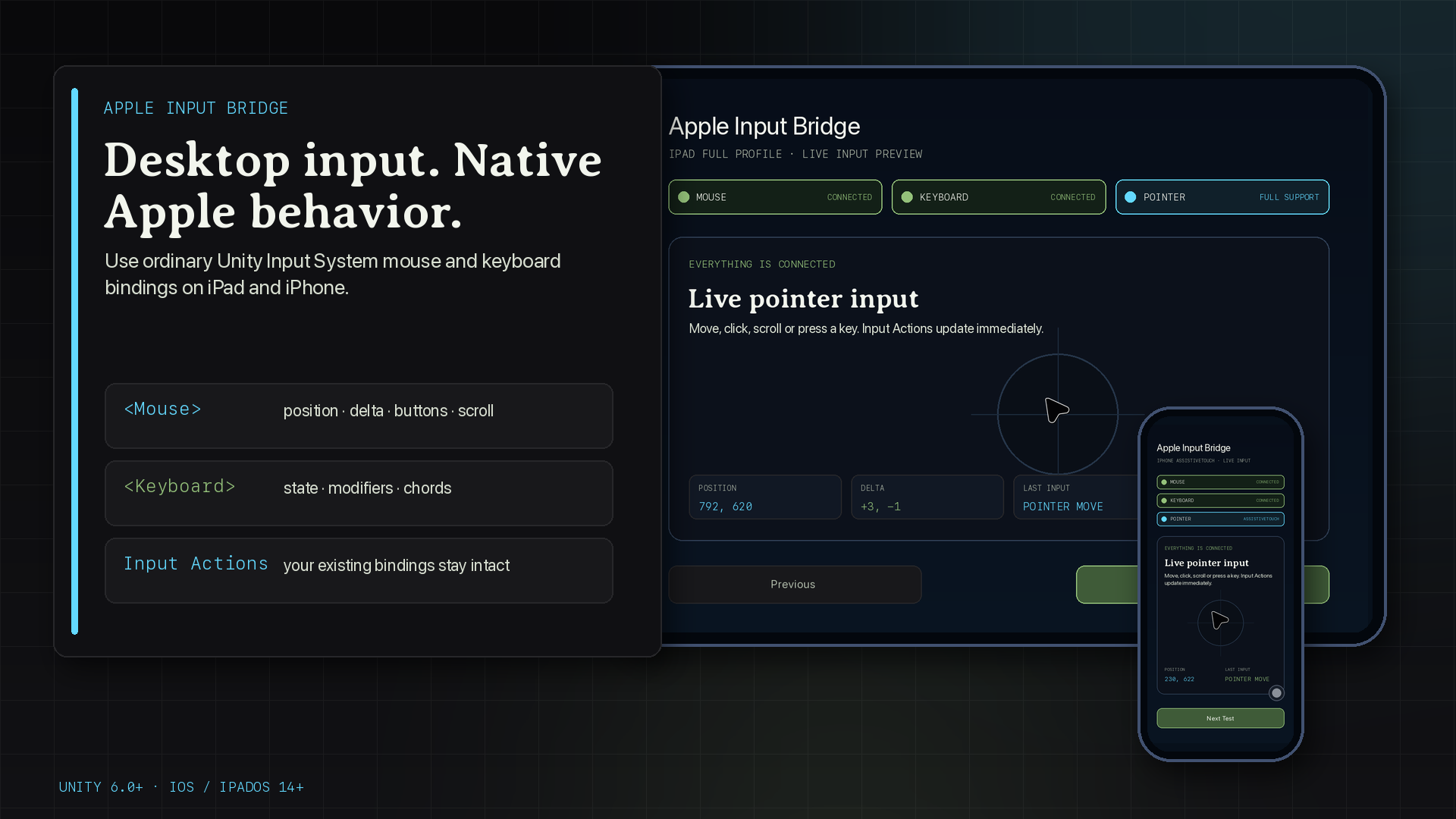Click the IPAD FULL PROFILE subtitle
The width and height of the screenshot is (1456, 819).
coord(795,154)
